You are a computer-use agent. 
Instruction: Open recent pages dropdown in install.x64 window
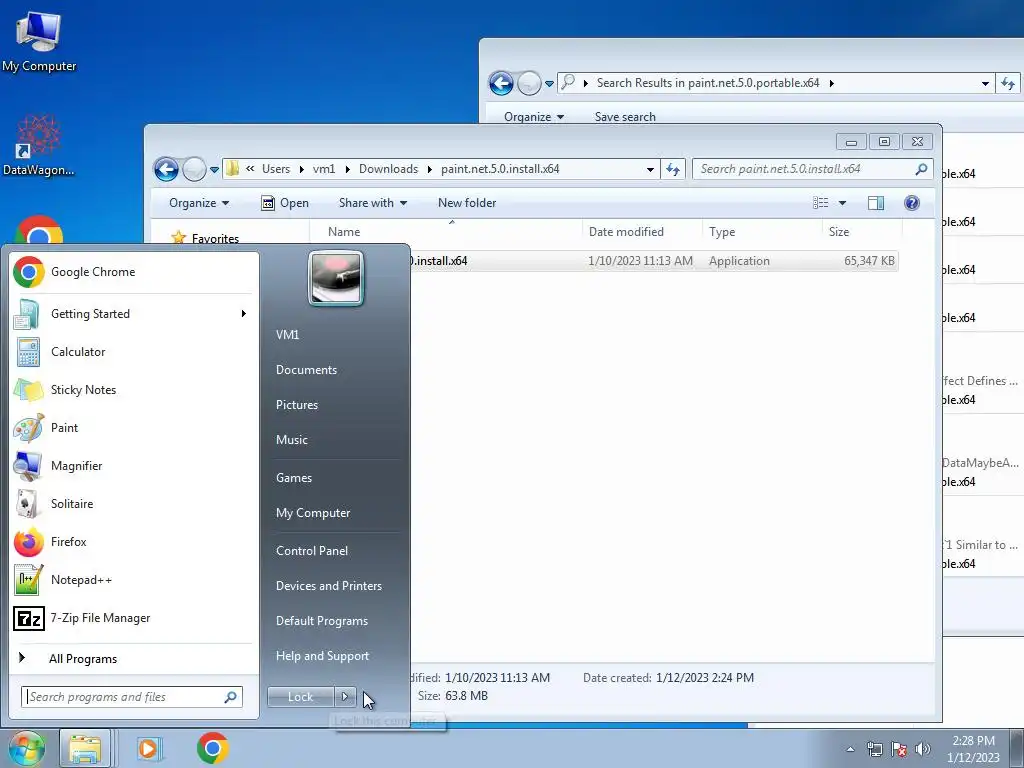[214, 170]
